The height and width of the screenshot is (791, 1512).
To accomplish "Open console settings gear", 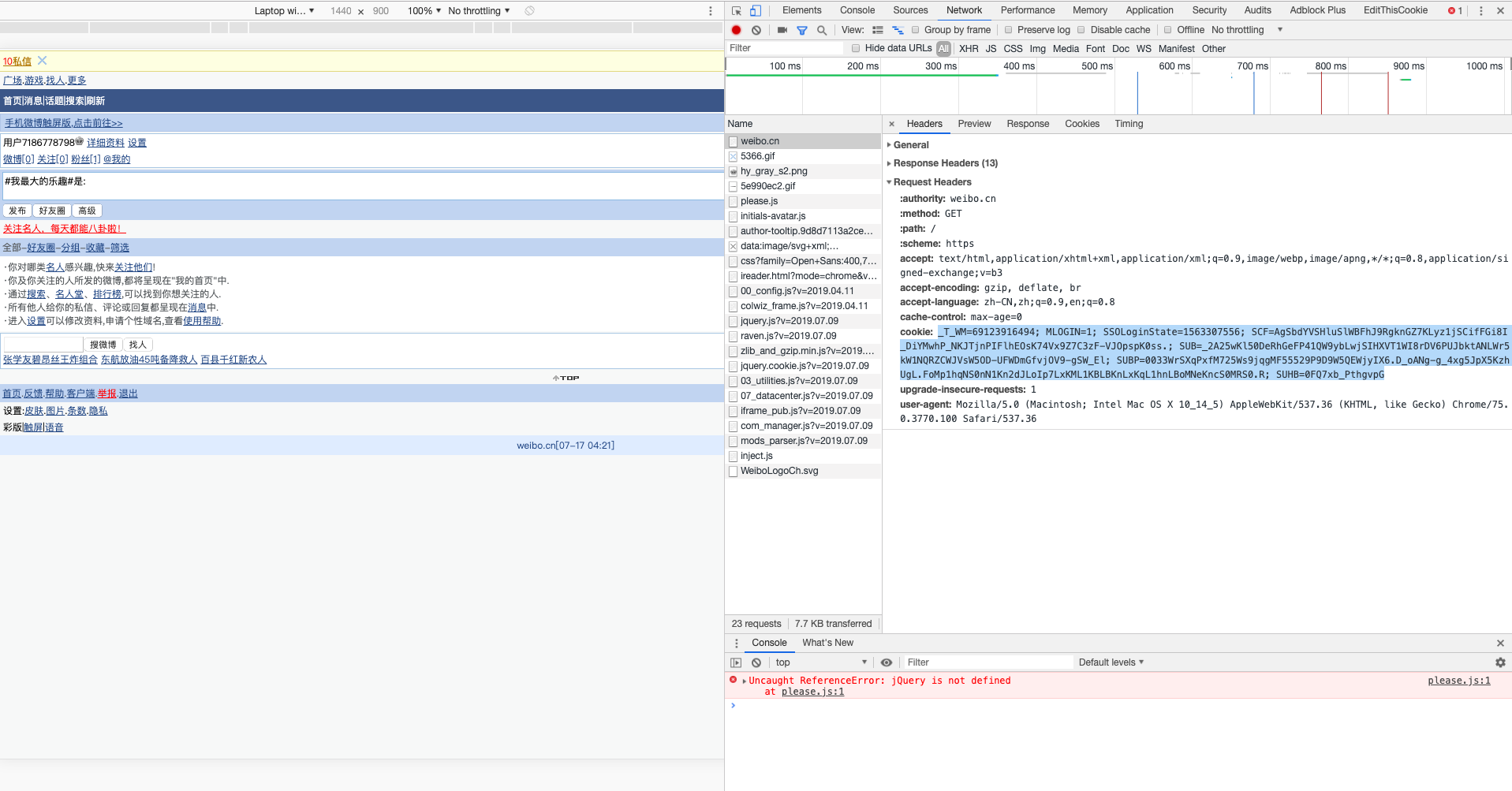I will (1500, 662).
